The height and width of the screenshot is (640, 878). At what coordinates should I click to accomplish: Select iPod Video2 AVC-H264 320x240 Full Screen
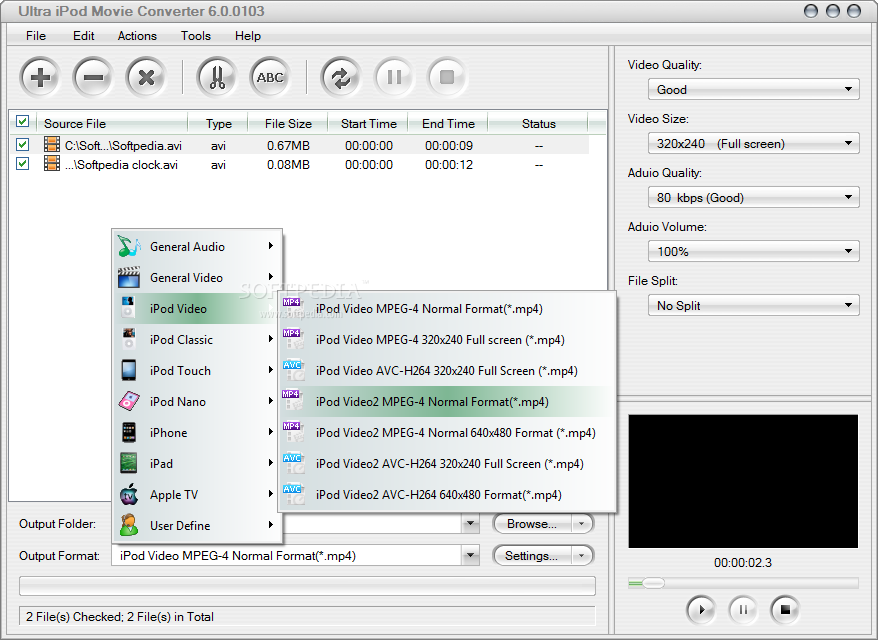(446, 464)
